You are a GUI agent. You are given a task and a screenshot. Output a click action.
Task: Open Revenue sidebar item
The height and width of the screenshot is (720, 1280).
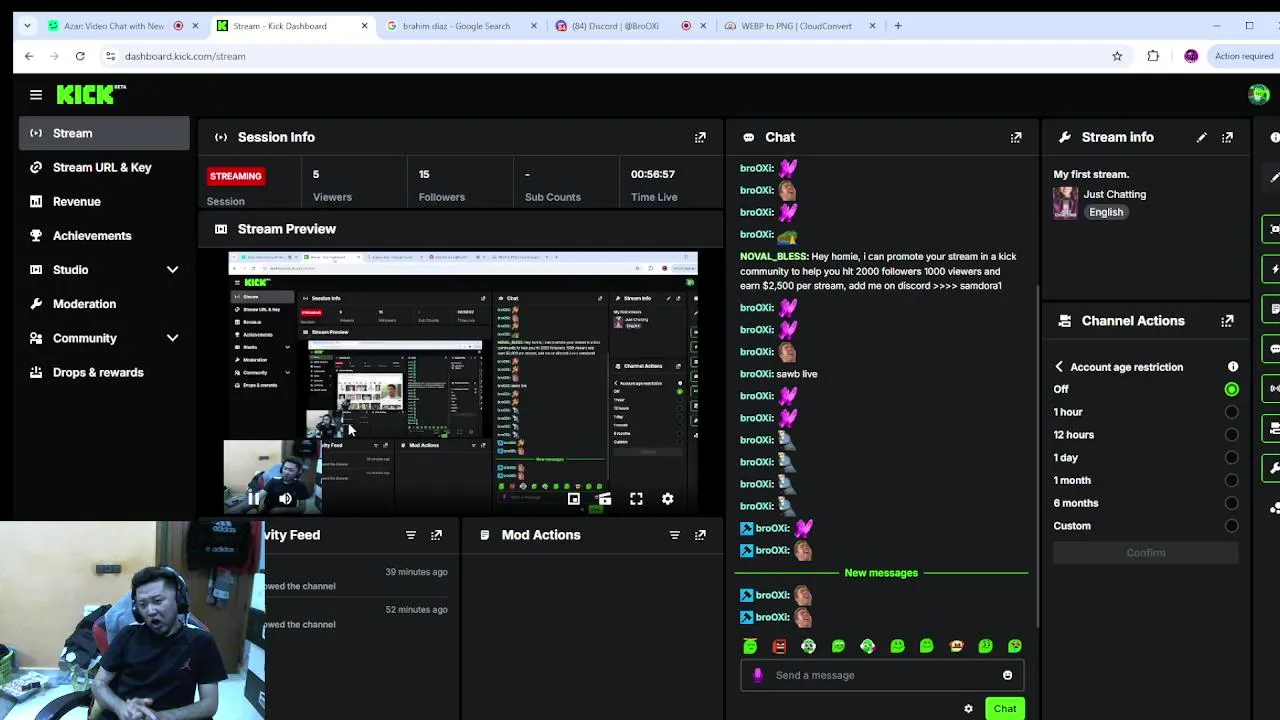click(x=104, y=201)
